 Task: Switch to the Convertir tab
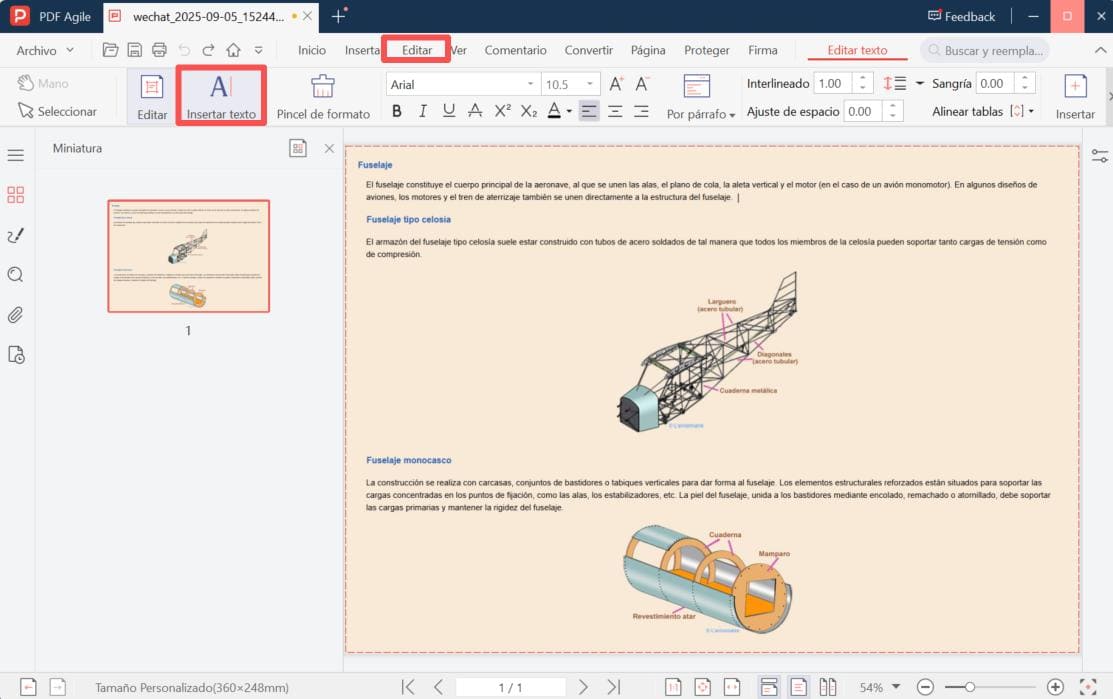pos(588,49)
